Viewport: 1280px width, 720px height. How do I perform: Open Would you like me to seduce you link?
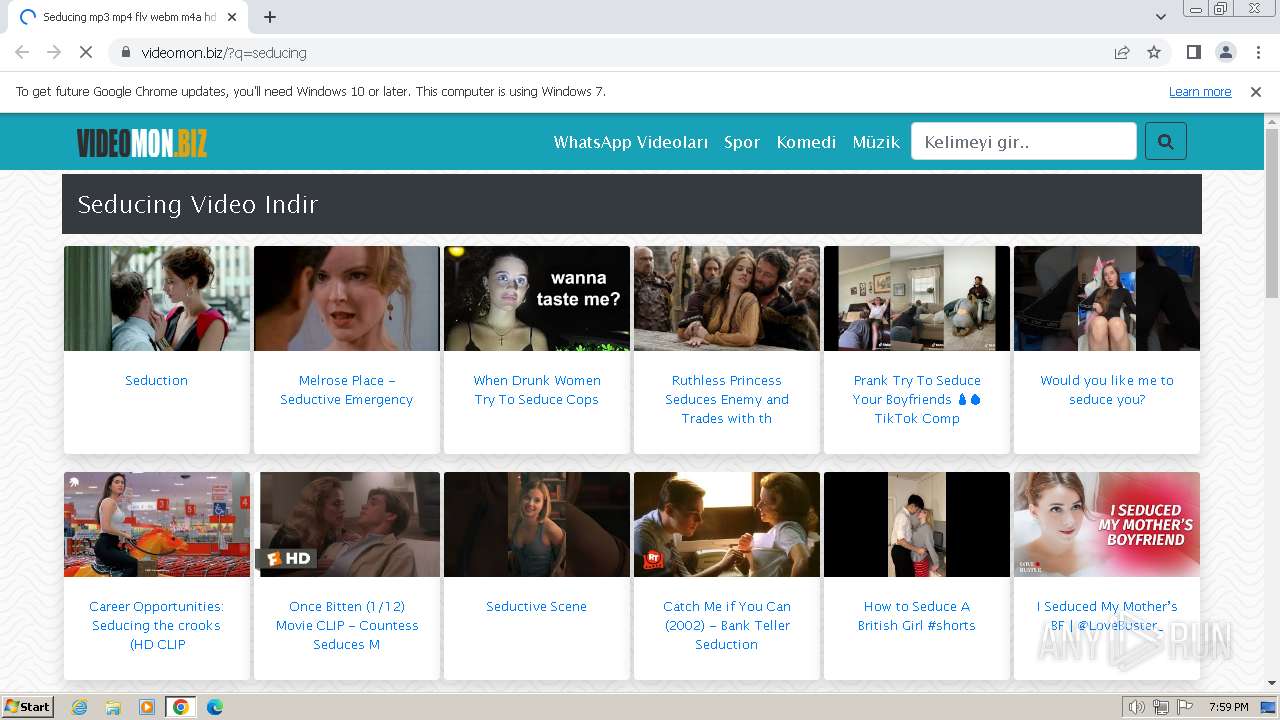1107,390
